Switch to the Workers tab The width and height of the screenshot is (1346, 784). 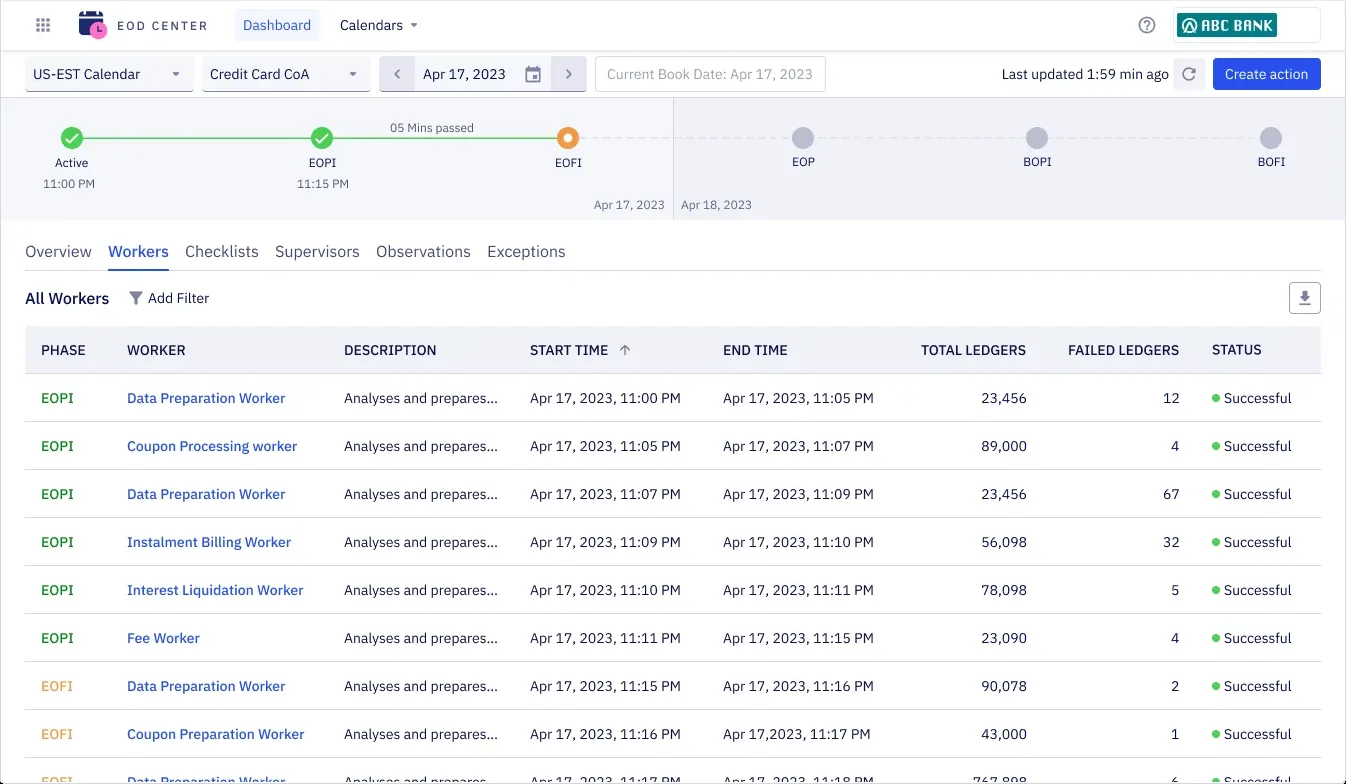[x=138, y=252]
